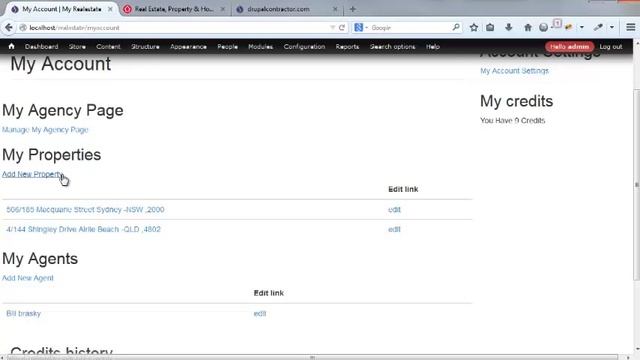Open the bookmarks list icon

pos(490,27)
